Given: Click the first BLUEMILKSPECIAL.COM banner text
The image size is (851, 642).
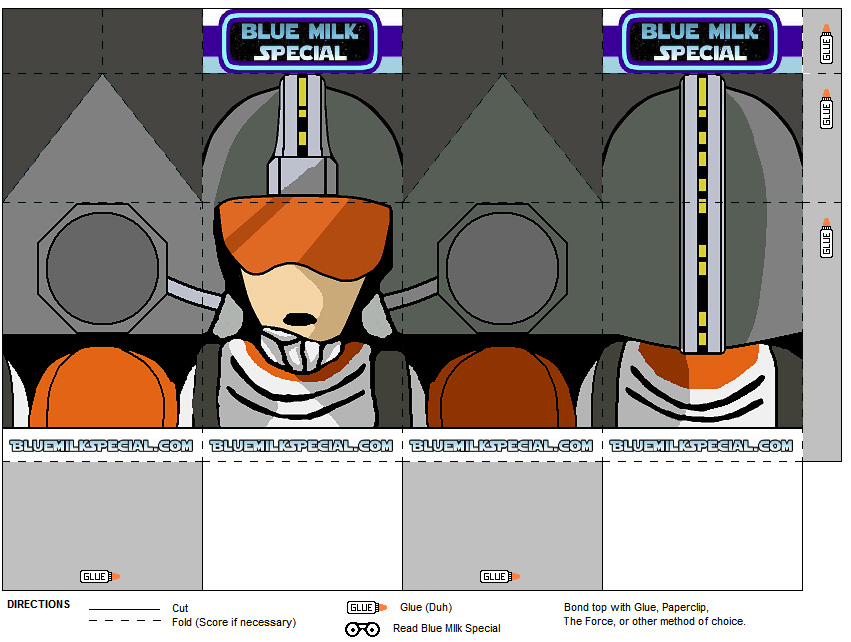Looking at the screenshot, I should [x=101, y=446].
